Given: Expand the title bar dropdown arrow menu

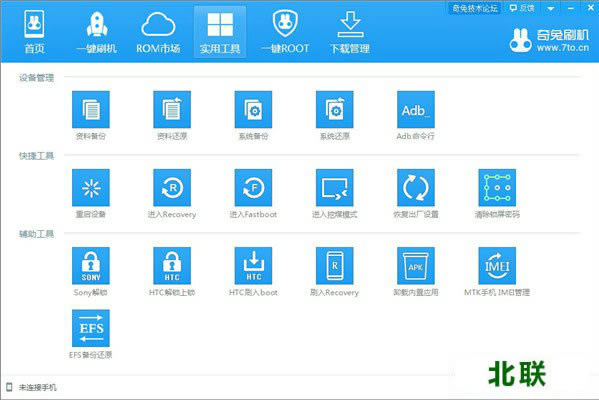Looking at the screenshot, I should pyautogui.click(x=550, y=8).
